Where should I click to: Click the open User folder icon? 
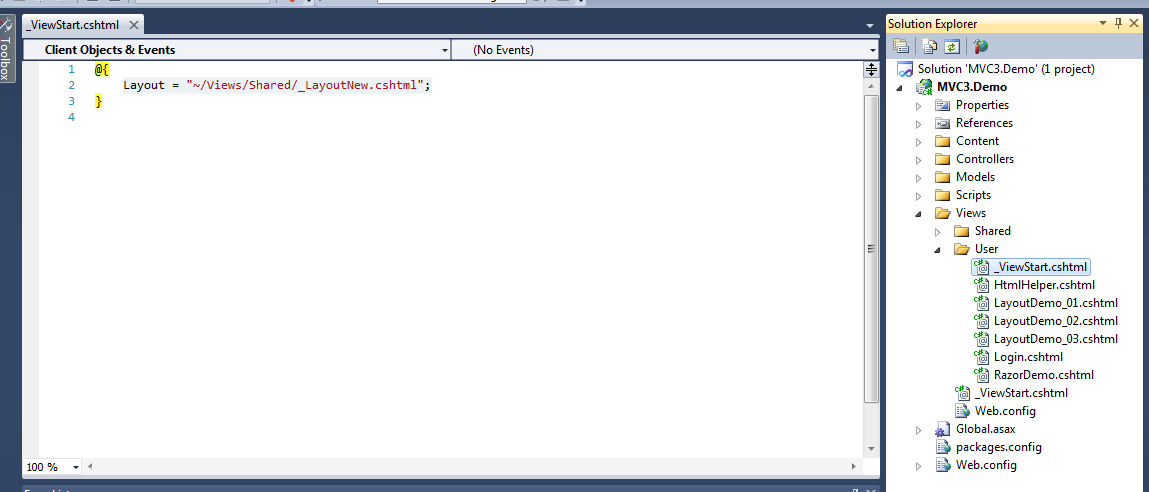pyautogui.click(x=962, y=249)
